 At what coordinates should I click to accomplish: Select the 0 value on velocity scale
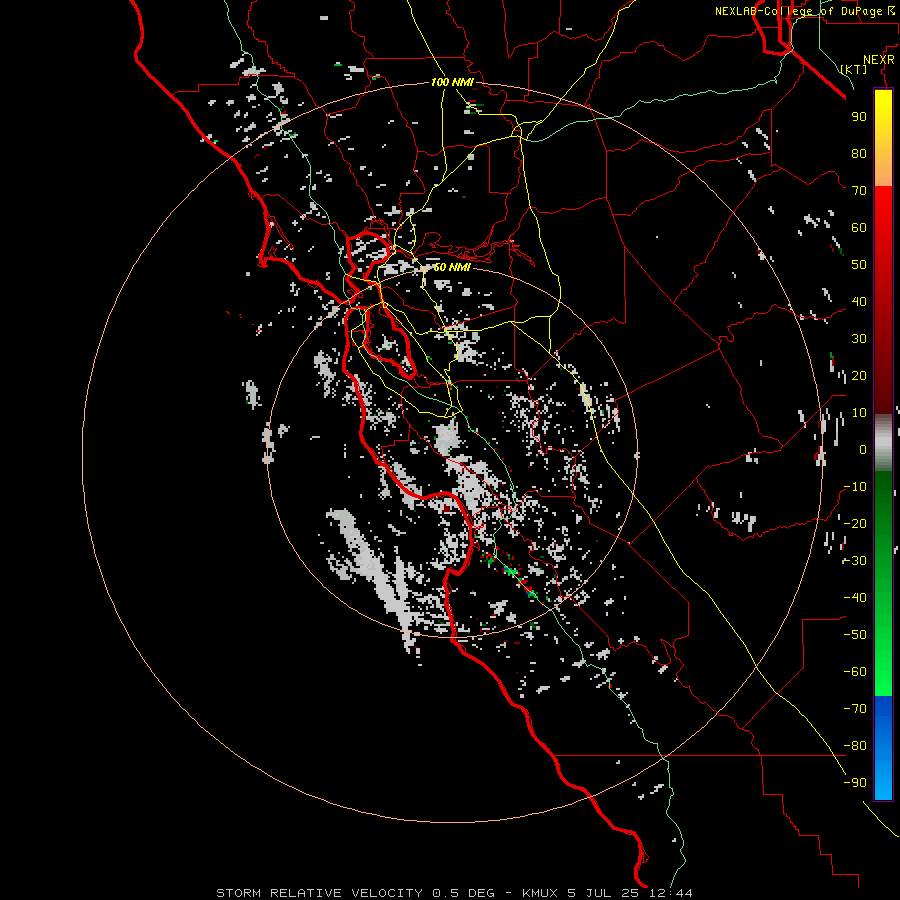point(863,450)
